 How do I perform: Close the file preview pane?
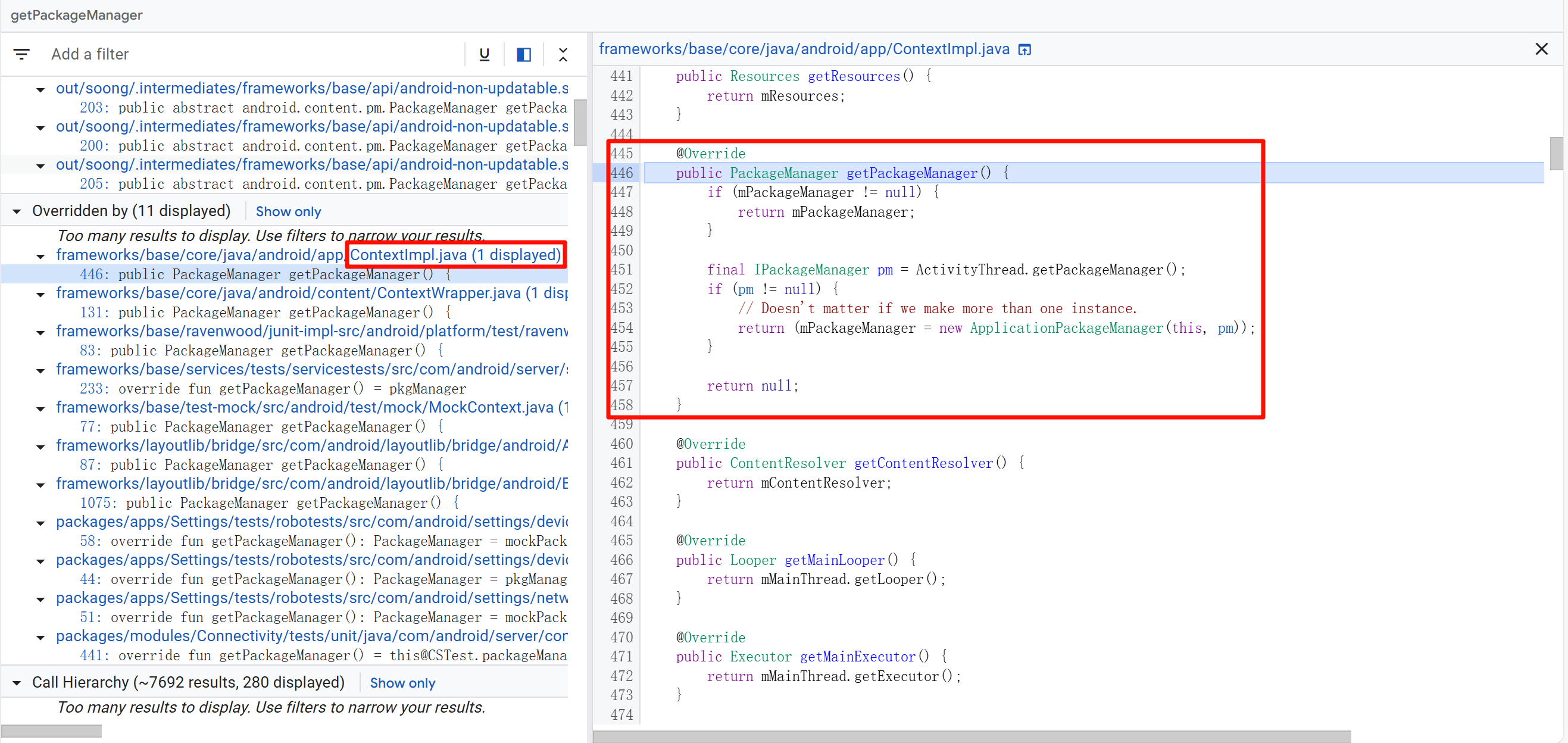pyautogui.click(x=1541, y=49)
